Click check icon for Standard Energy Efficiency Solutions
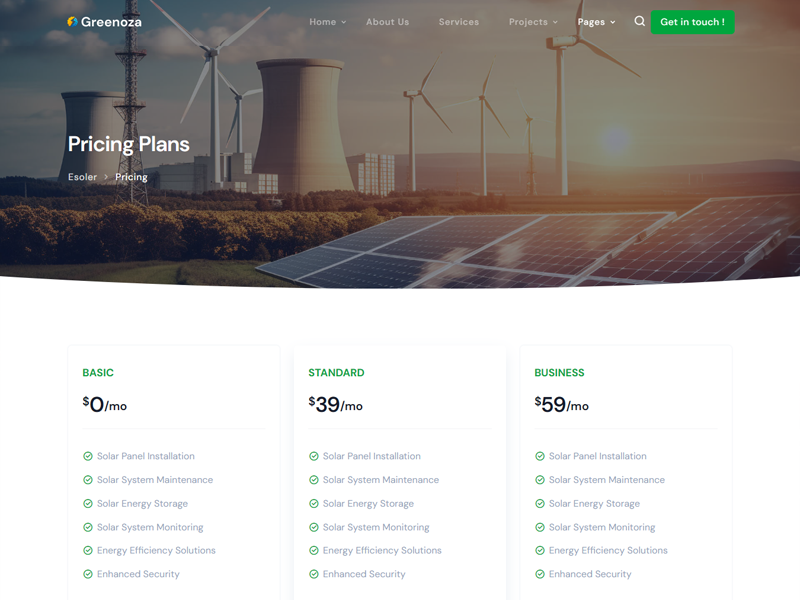Screen dimensions: 800x600 tap(314, 551)
